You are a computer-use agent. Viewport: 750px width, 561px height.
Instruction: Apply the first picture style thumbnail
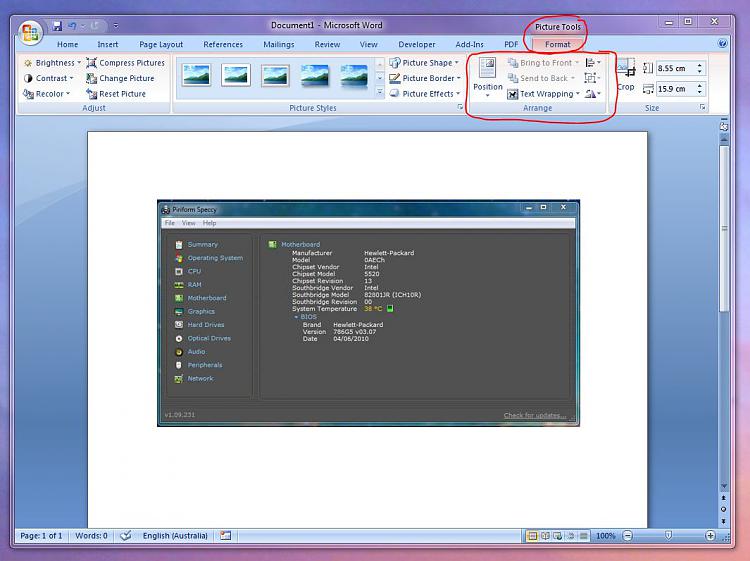[x=196, y=76]
